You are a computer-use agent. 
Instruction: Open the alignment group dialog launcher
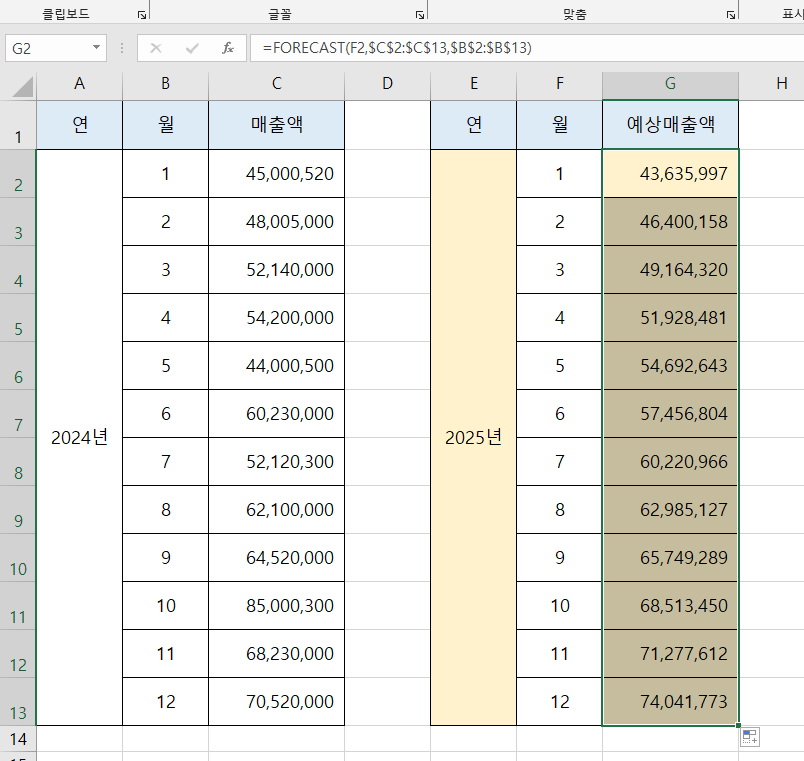point(731,15)
